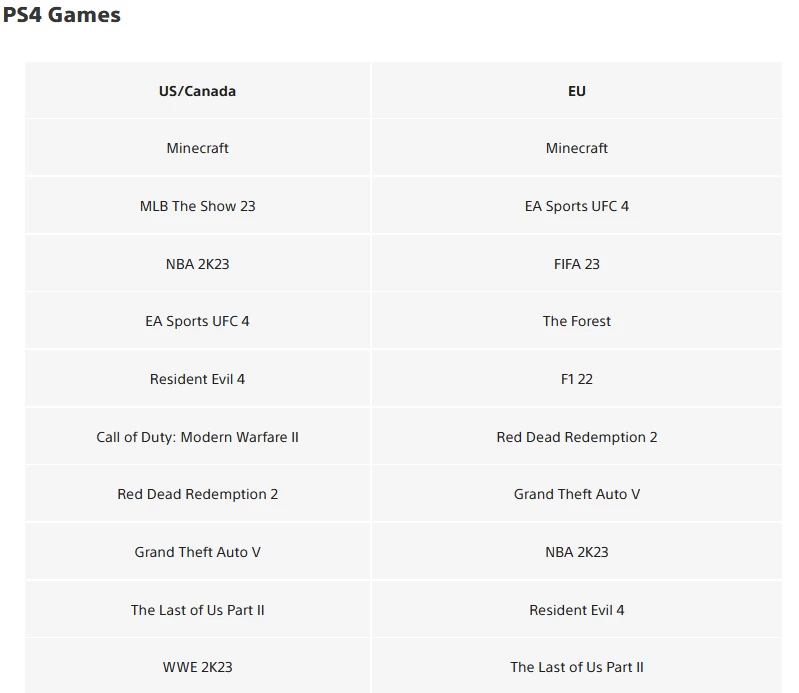Click Red Dead Redemption 2 under EU
Viewport: 799px width, 693px height.
[x=576, y=437]
